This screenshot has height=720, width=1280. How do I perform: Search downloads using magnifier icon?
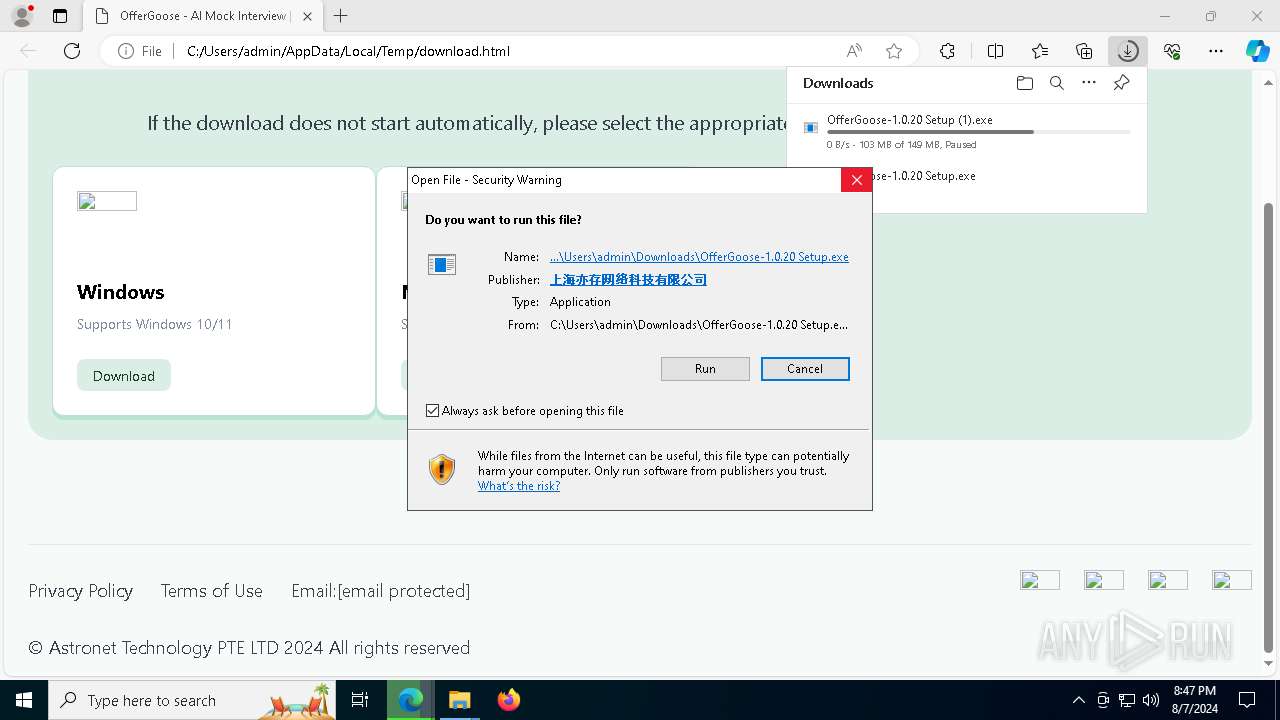click(1056, 83)
